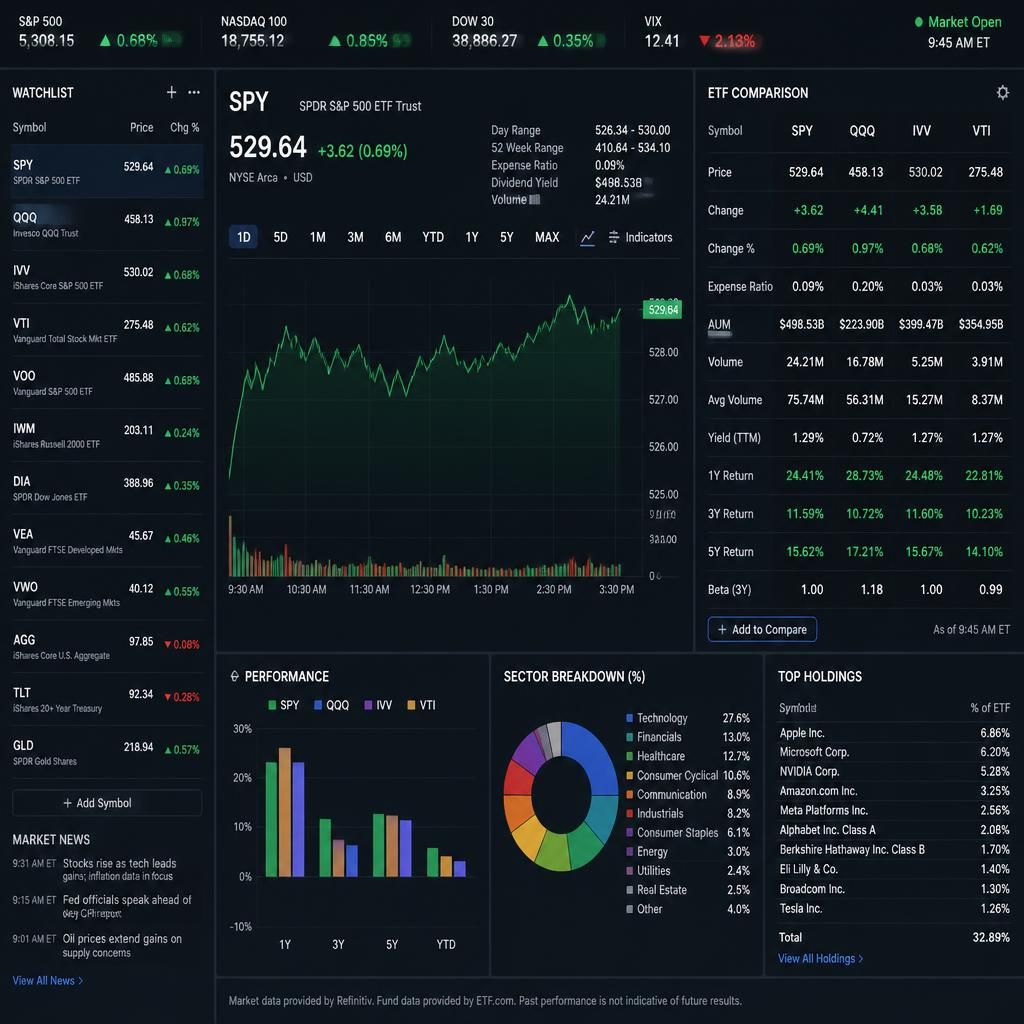Toggle IVV series in performance legend
The image size is (1024, 1024).
378,705
